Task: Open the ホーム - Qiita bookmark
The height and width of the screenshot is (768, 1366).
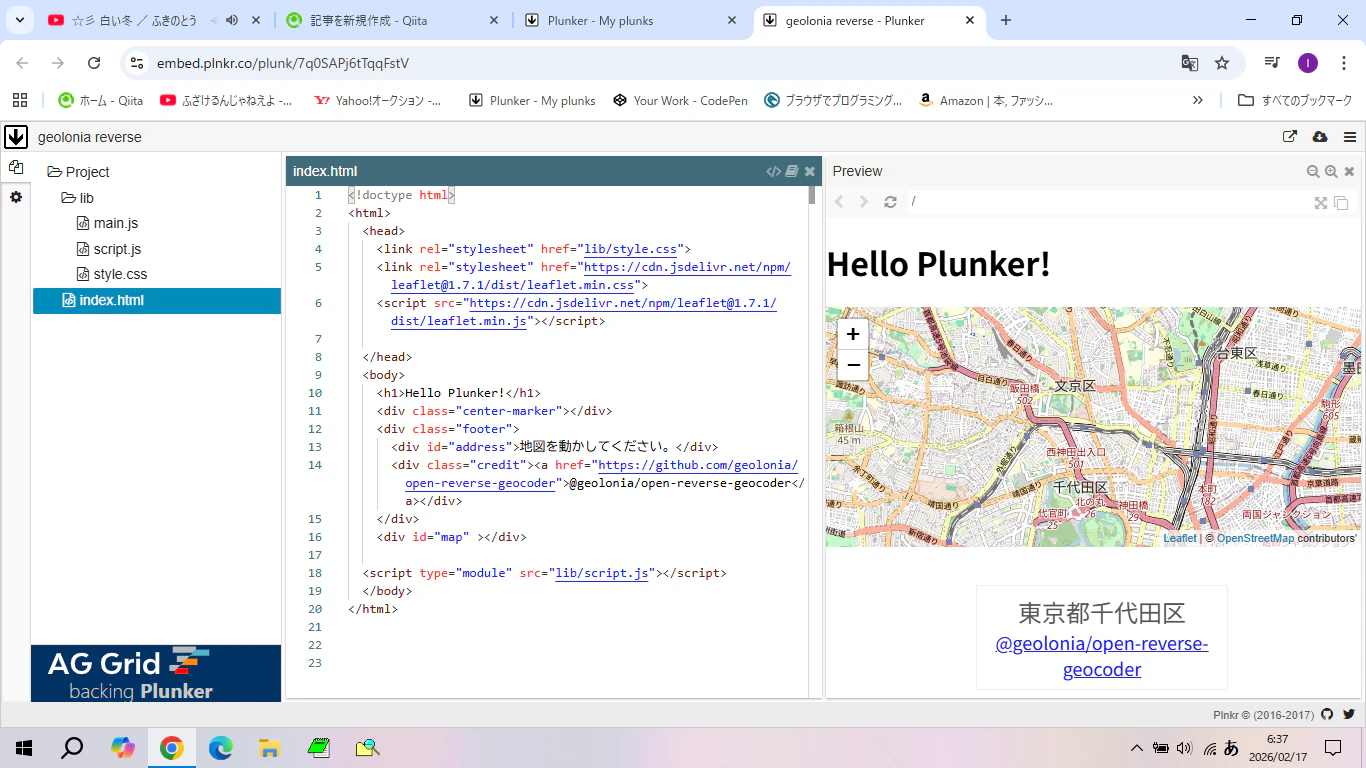Action: (101, 100)
